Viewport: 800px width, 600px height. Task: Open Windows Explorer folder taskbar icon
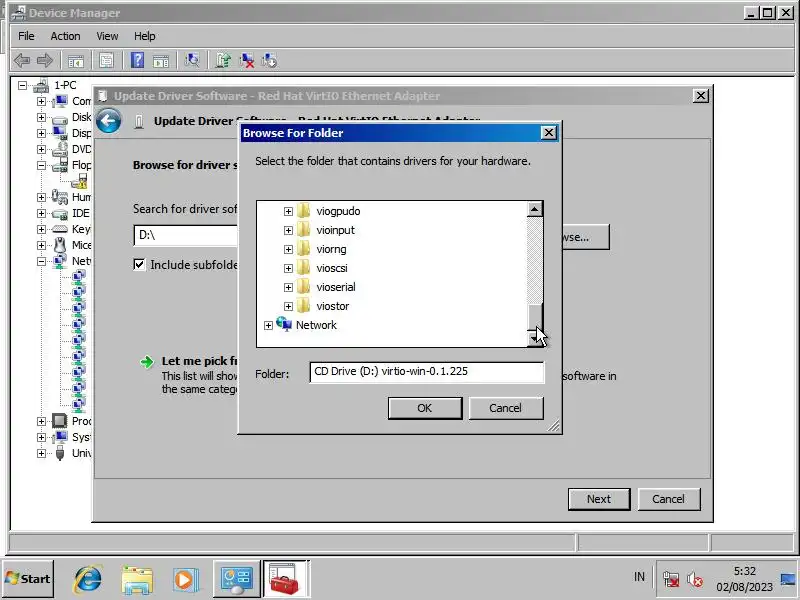(x=137, y=579)
